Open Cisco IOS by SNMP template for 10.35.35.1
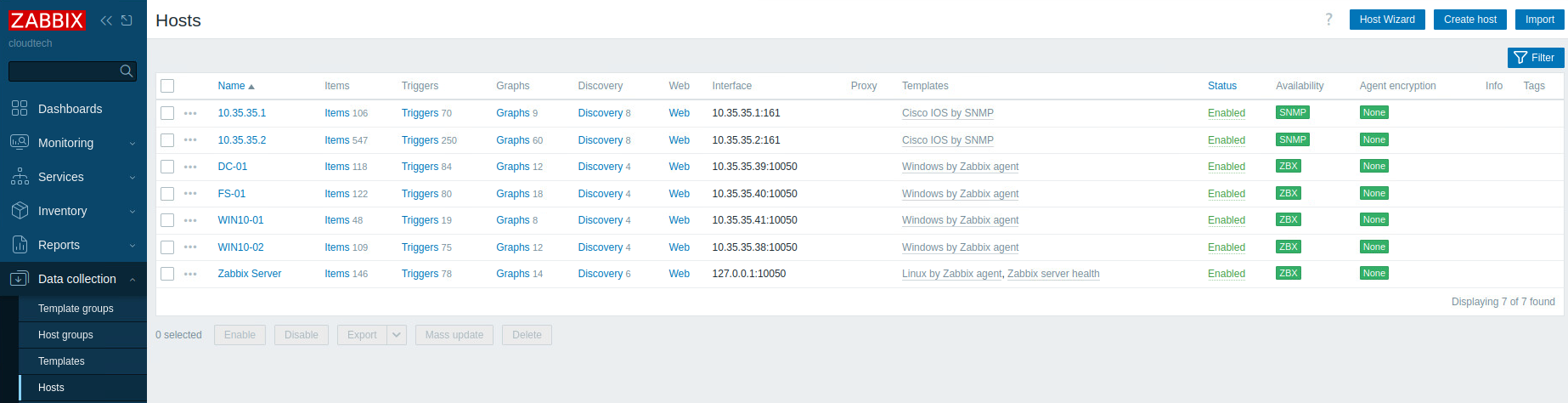The width and height of the screenshot is (1568, 403). [947, 113]
